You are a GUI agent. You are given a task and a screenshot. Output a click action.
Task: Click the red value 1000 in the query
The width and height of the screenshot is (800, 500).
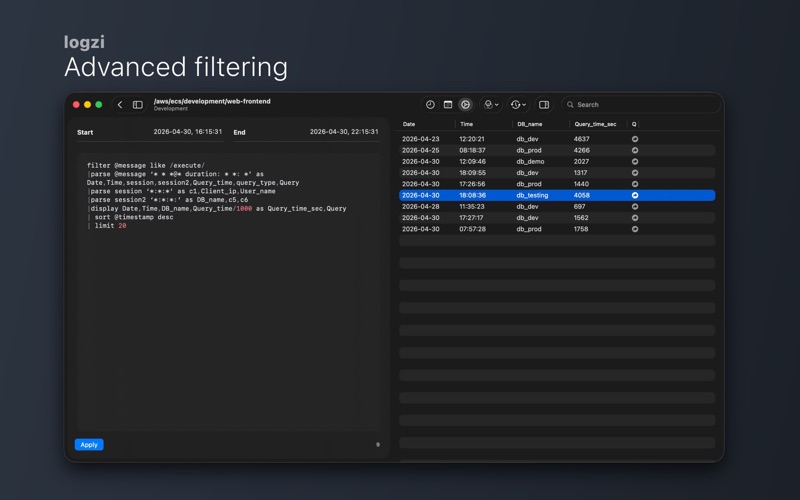click(x=244, y=209)
